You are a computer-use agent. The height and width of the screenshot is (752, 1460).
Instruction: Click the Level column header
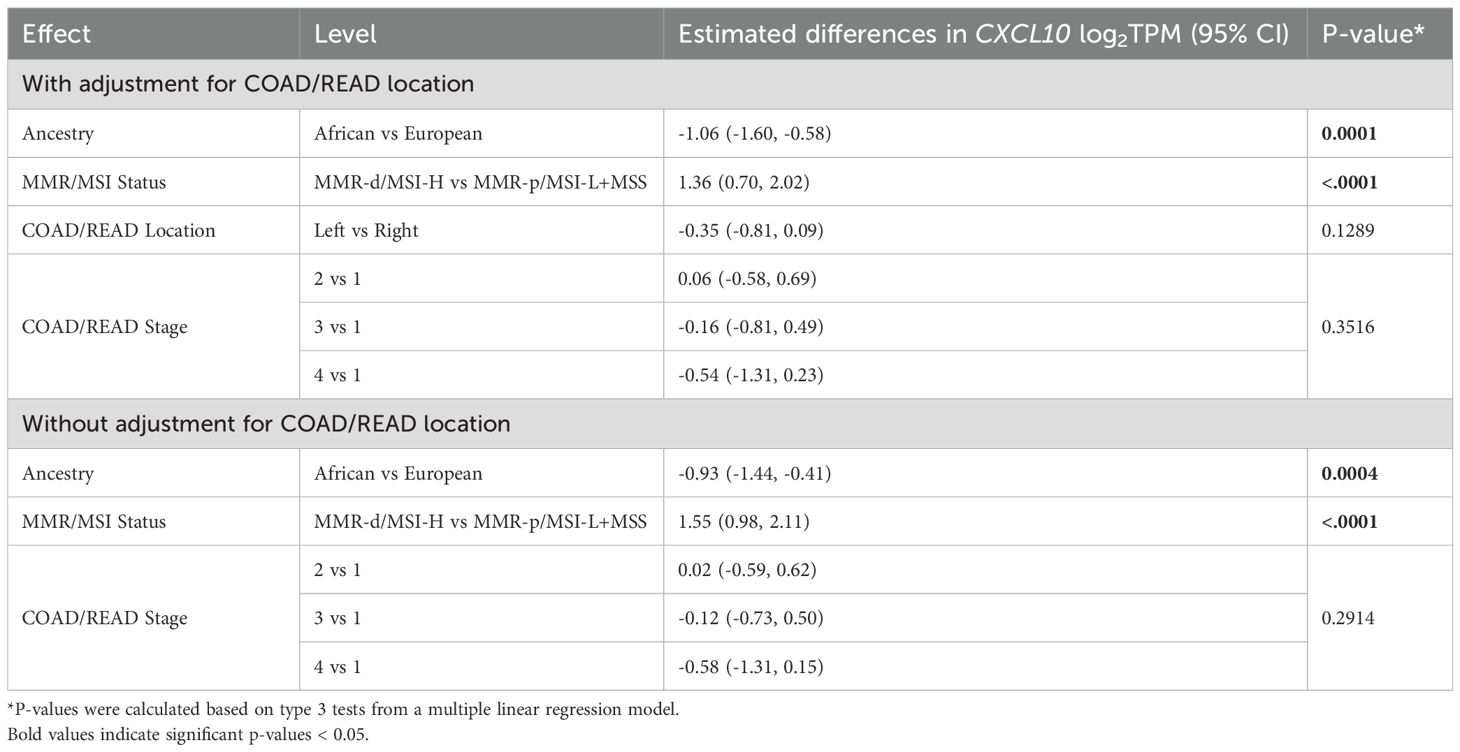coord(345,33)
